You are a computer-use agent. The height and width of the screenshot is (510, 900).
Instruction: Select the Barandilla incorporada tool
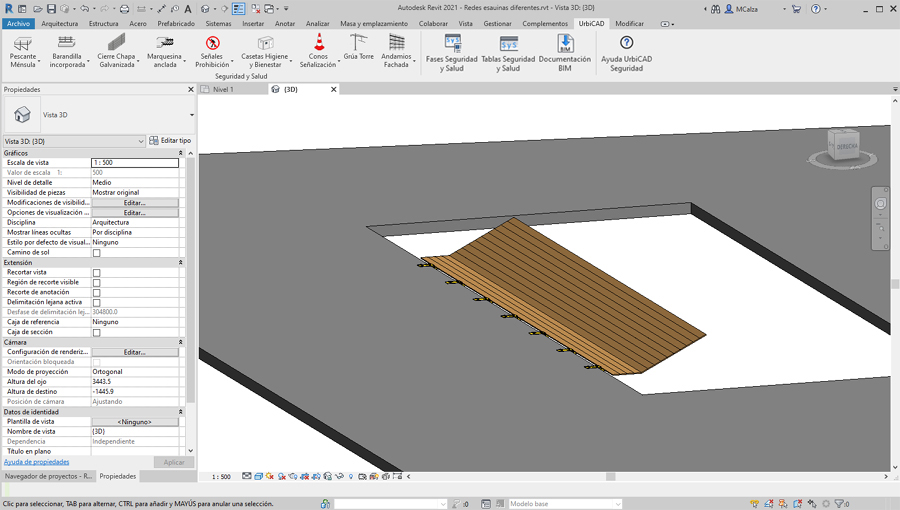(x=67, y=42)
